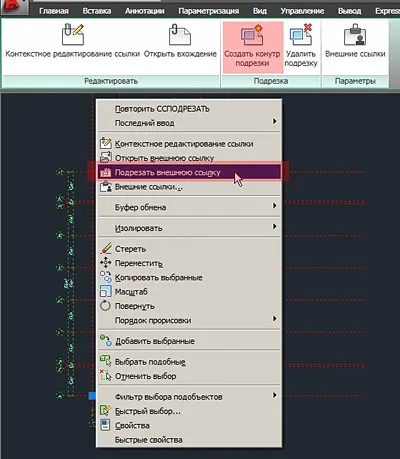
Task: Click the Редактировать panel title
Action: tap(111, 81)
